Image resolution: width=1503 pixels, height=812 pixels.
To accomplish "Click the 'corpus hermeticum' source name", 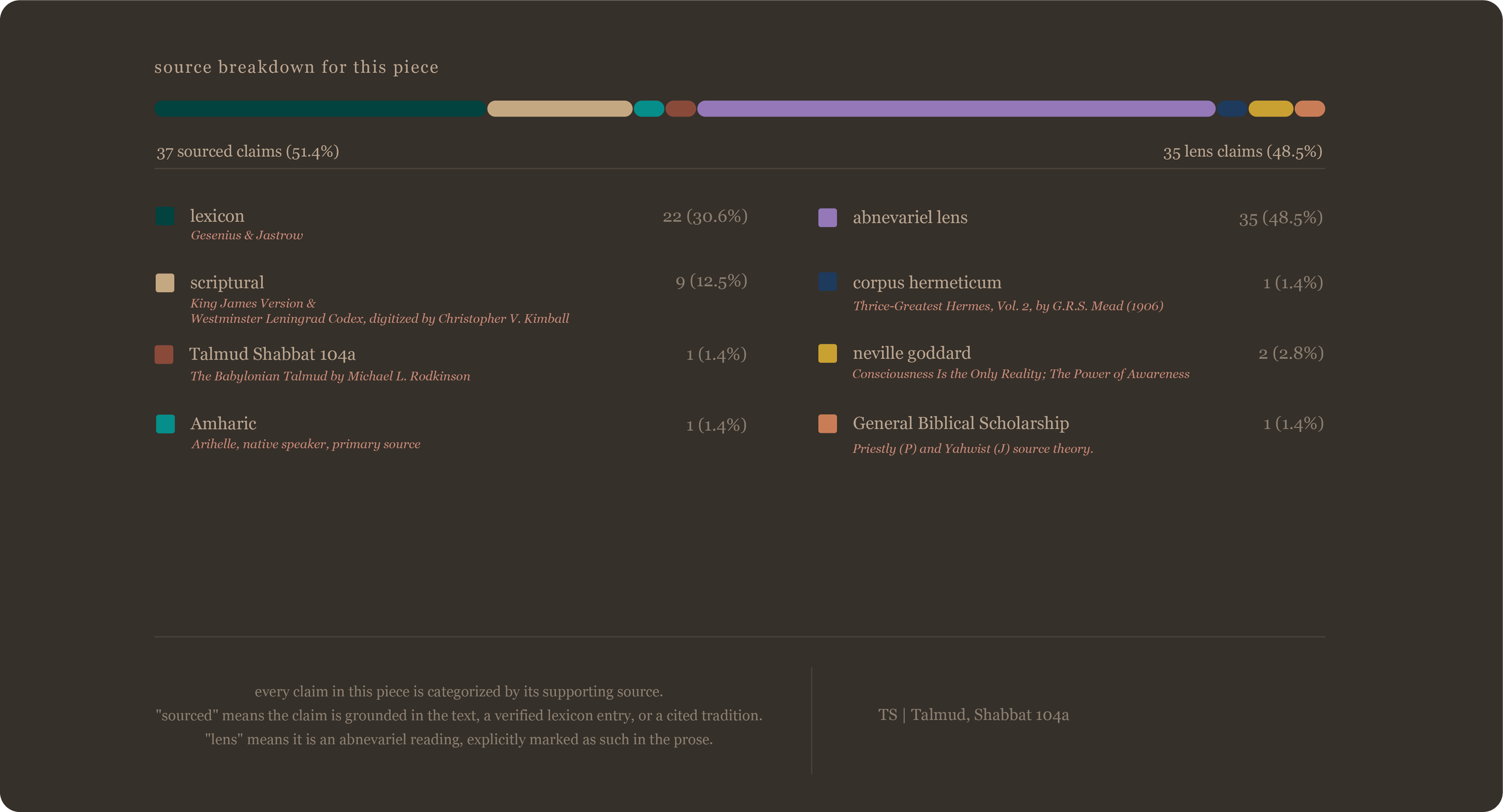I will point(927,282).
